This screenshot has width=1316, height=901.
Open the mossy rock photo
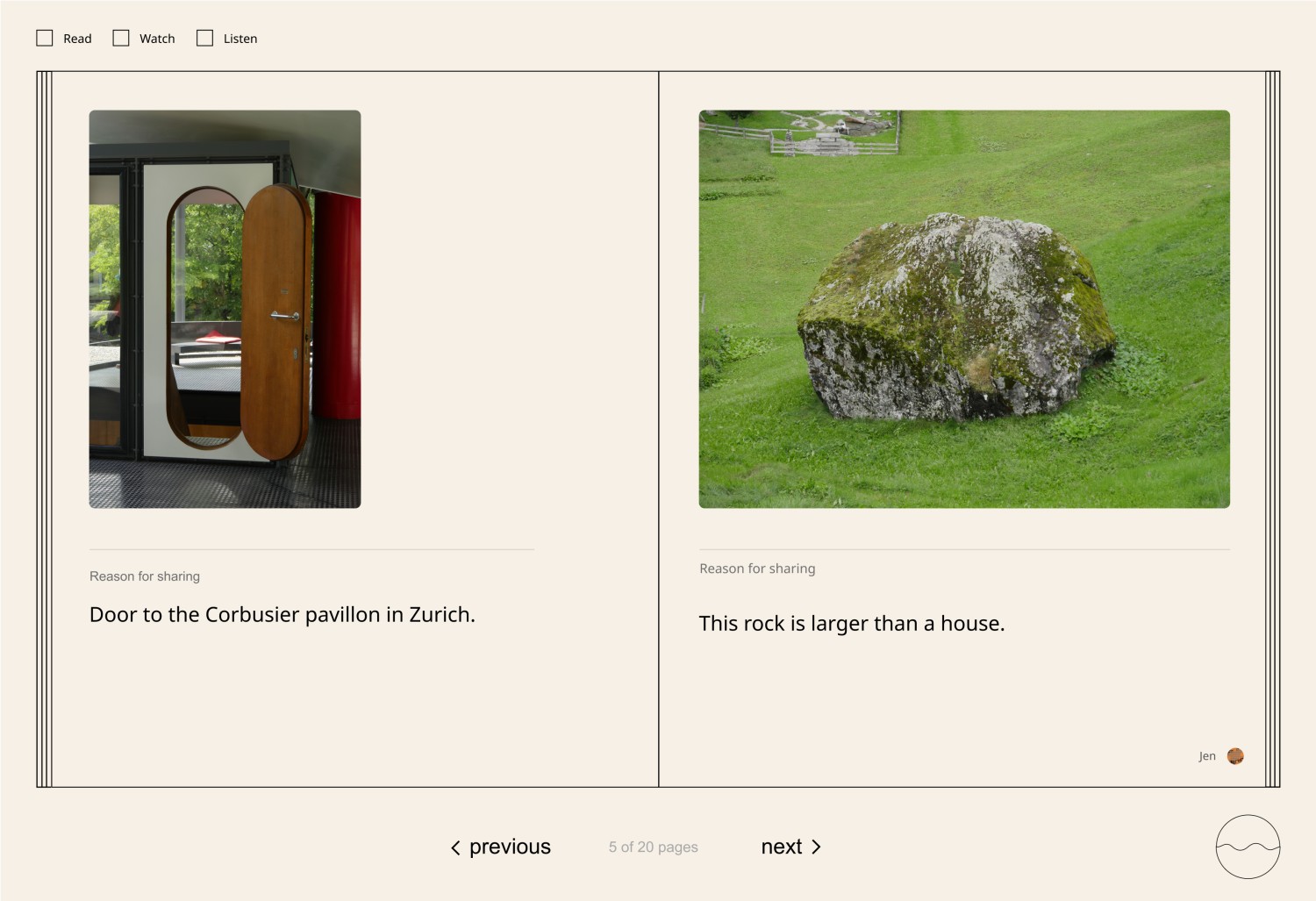[964, 309]
